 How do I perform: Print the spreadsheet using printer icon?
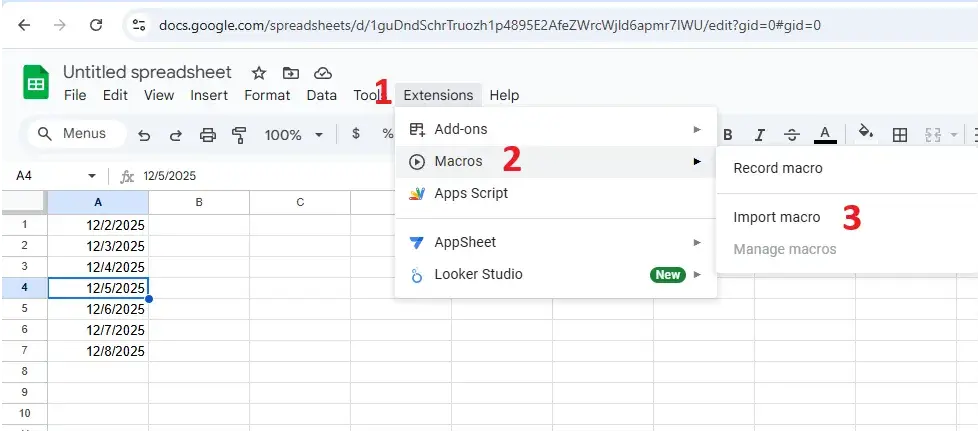(208, 135)
